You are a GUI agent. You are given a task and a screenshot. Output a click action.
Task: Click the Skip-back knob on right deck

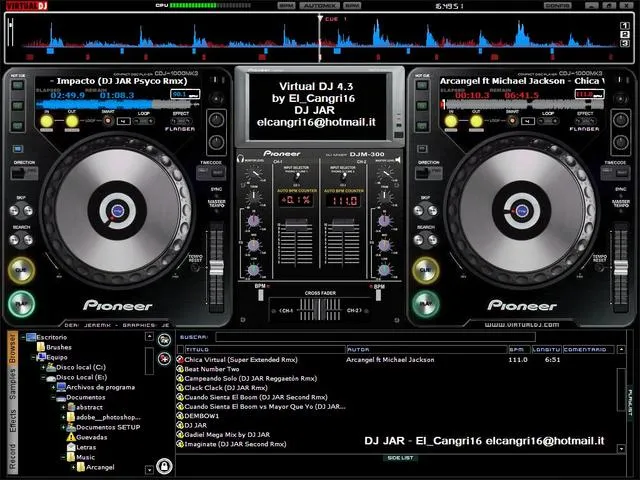tap(419, 211)
